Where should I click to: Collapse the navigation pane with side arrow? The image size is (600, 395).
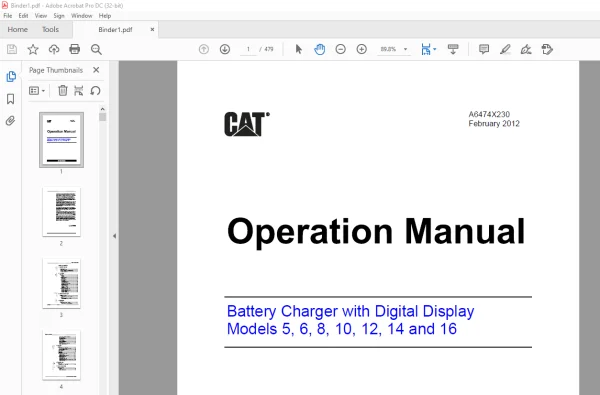[114, 236]
